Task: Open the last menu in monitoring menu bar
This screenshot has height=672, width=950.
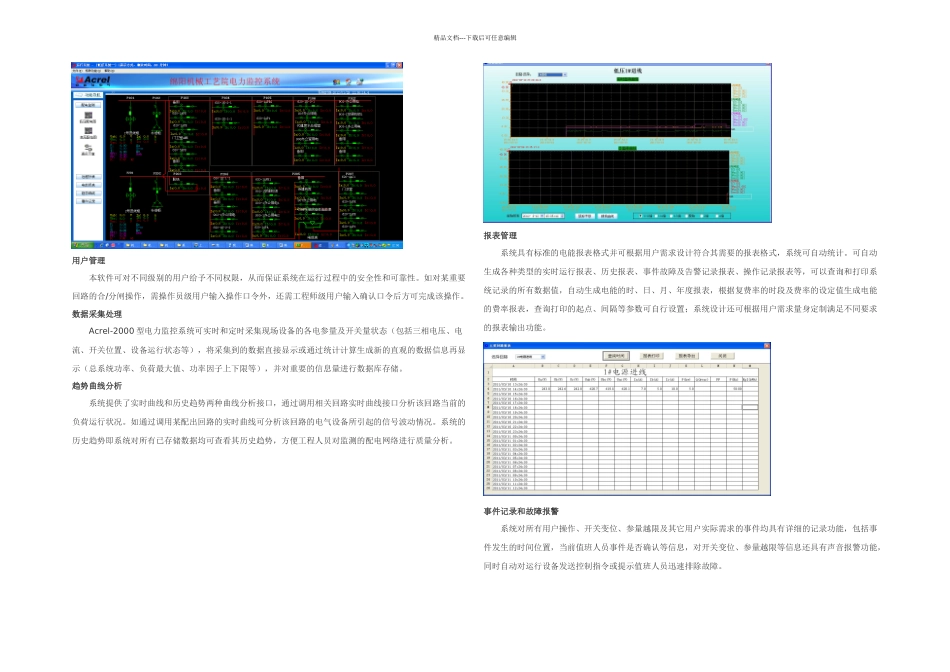Action: click(109, 71)
